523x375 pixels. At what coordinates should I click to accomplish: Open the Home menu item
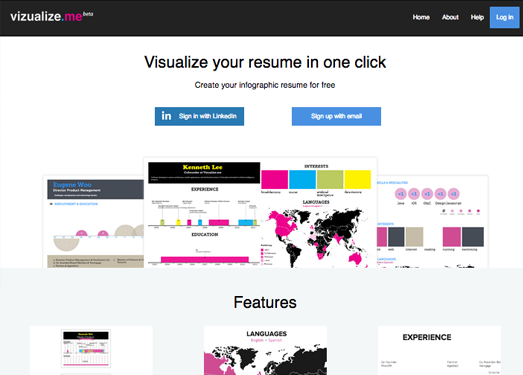click(421, 17)
